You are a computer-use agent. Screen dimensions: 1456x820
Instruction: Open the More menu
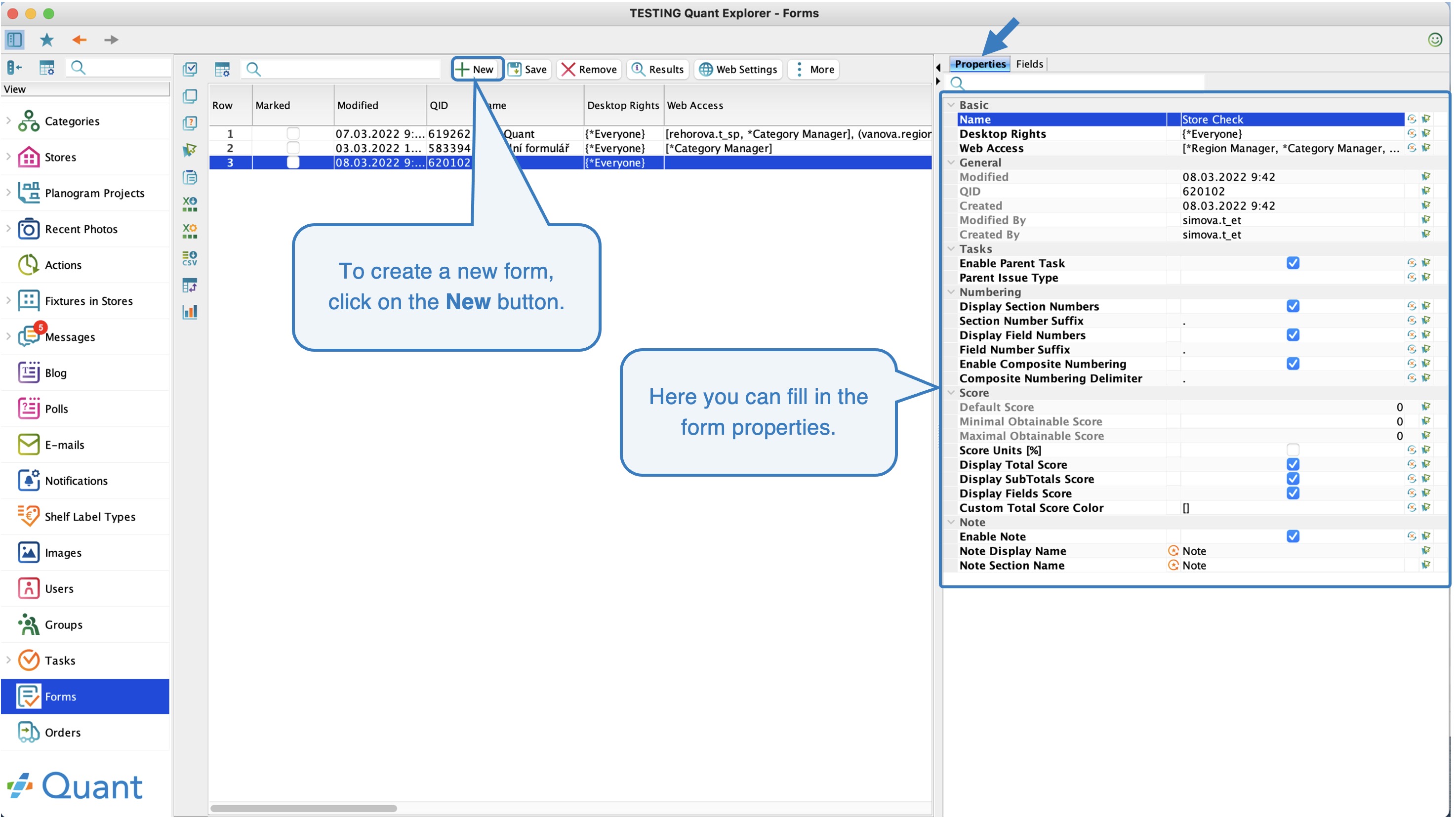814,70
